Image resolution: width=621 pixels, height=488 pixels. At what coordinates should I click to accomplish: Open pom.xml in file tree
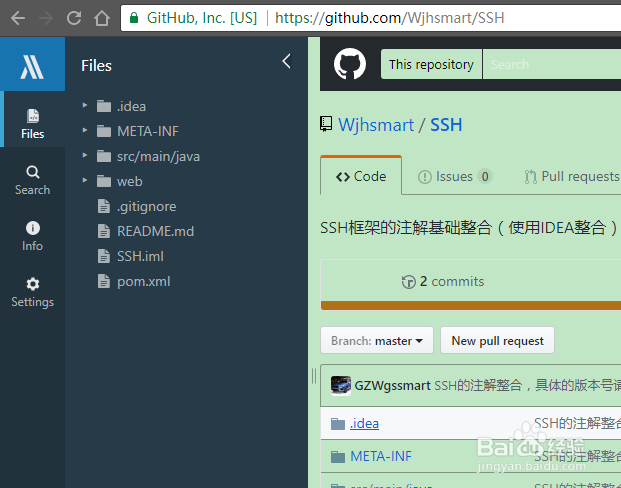pos(143,282)
